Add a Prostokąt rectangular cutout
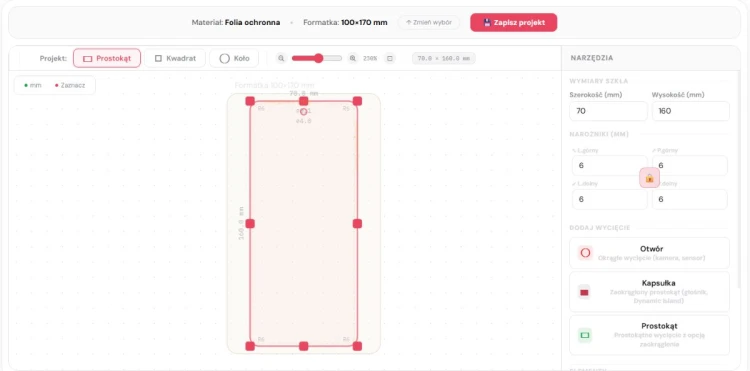750x371 pixels. pos(650,335)
